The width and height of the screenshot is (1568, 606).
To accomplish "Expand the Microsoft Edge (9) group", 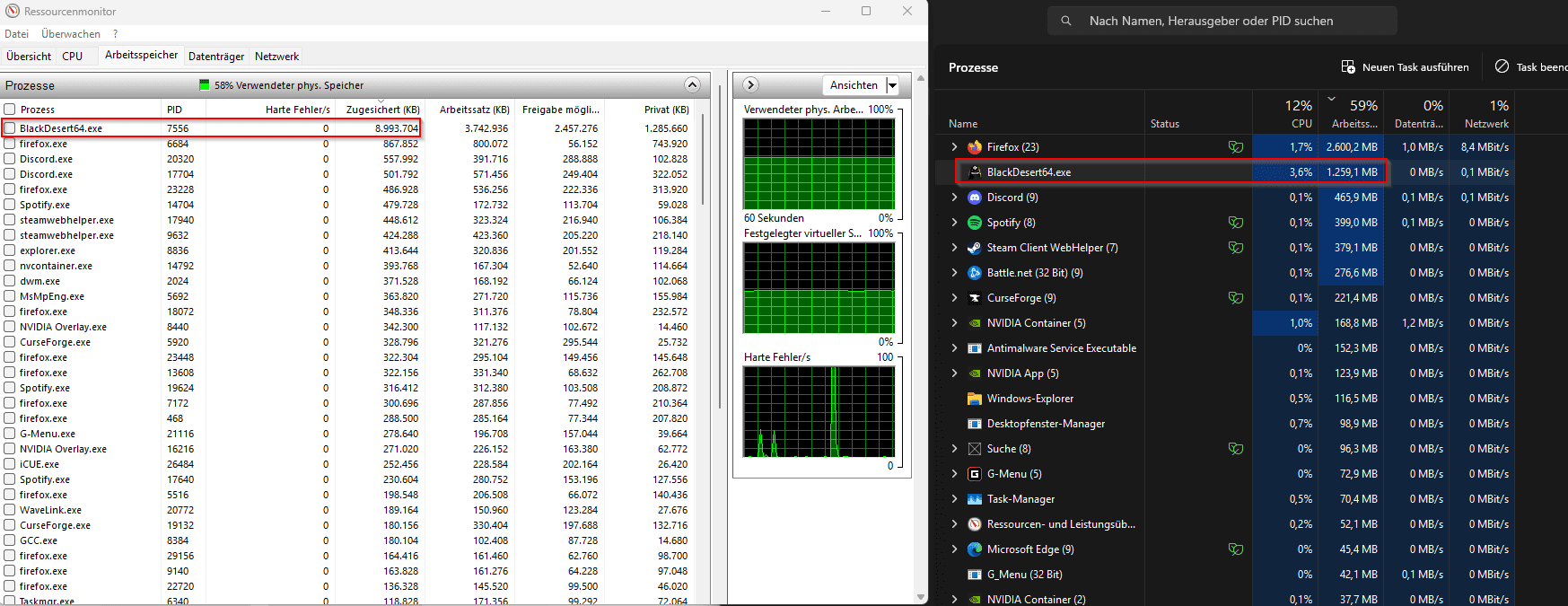I will (x=954, y=549).
